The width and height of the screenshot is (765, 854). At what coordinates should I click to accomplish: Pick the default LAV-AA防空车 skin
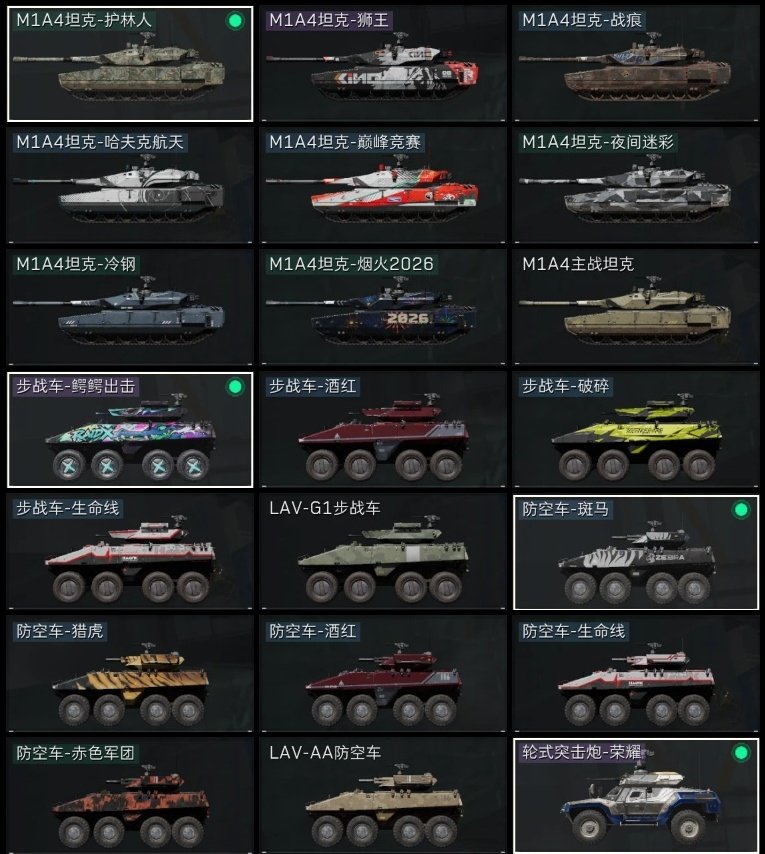coord(383,796)
